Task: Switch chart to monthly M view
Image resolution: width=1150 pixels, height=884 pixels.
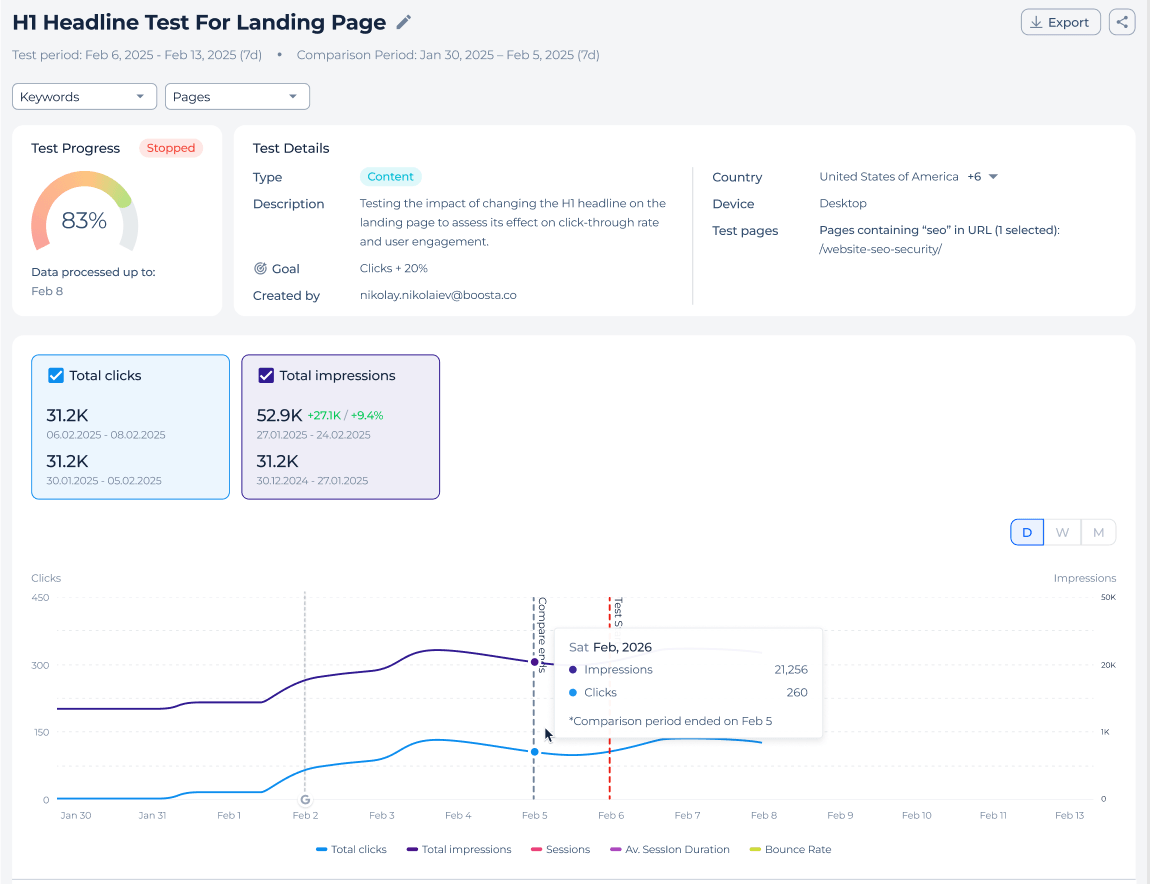Action: 1098,533
